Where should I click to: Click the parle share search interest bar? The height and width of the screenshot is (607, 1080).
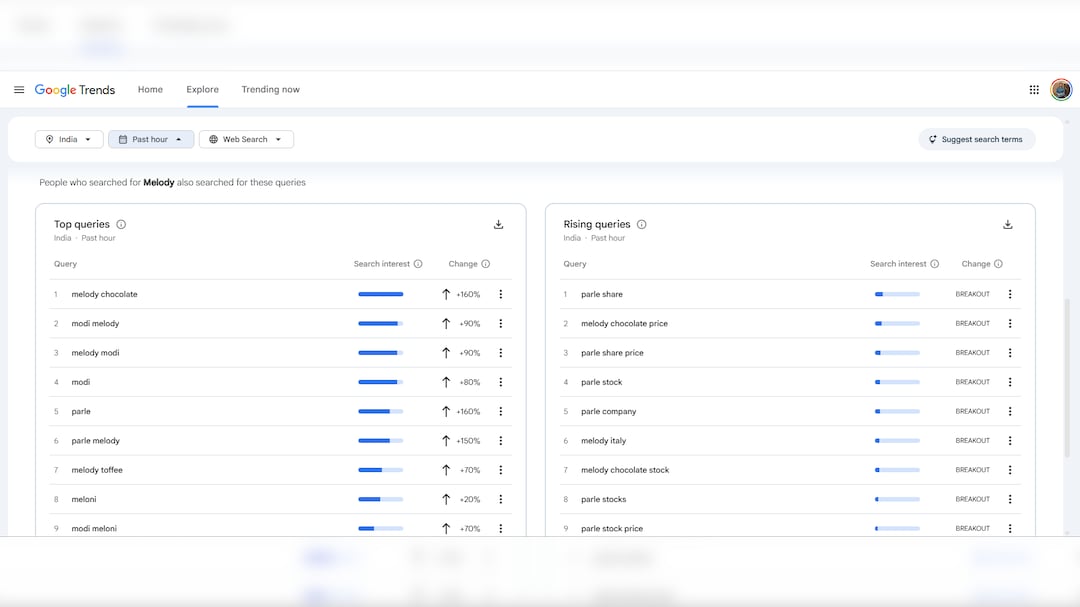point(897,294)
